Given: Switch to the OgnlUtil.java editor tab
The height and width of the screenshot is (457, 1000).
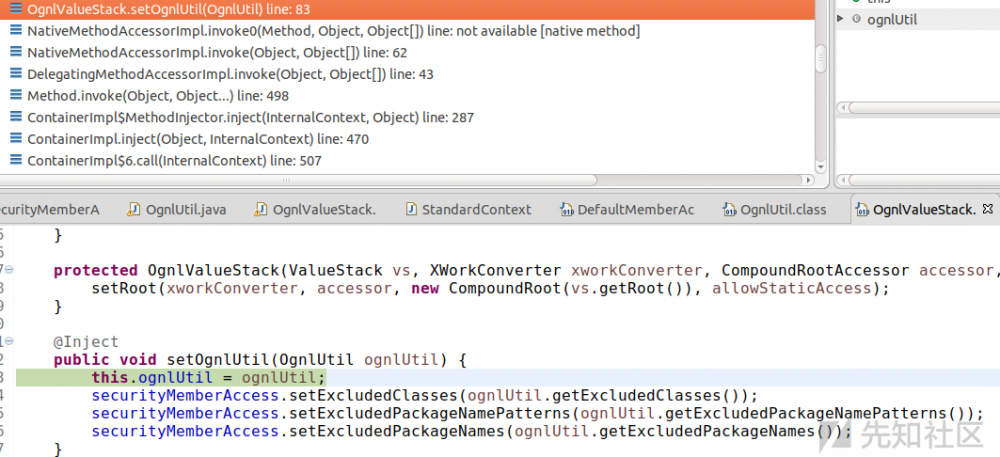Looking at the screenshot, I should 186,210.
